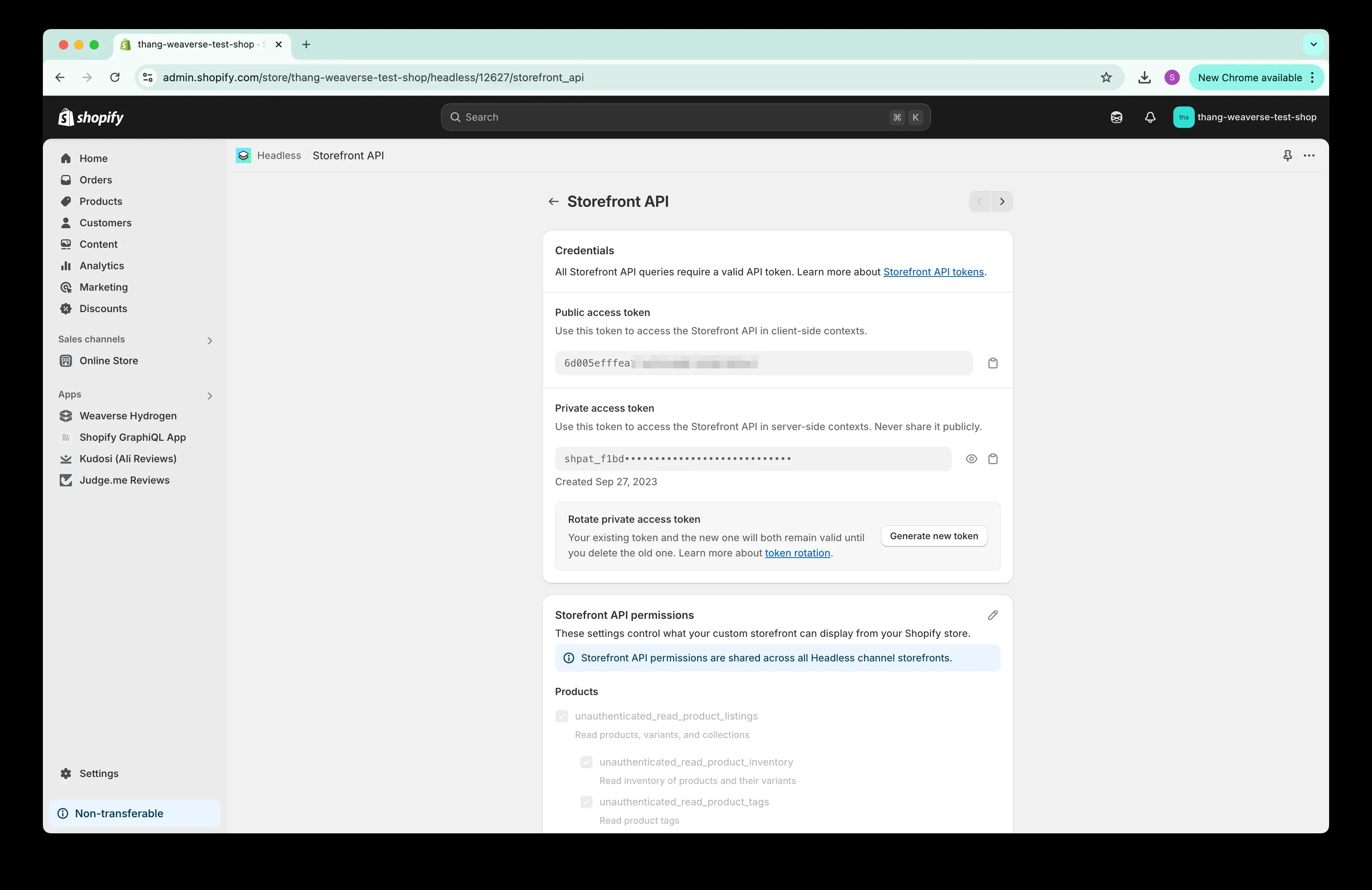Click the Headless breadcrumb link

pyautogui.click(x=279, y=156)
